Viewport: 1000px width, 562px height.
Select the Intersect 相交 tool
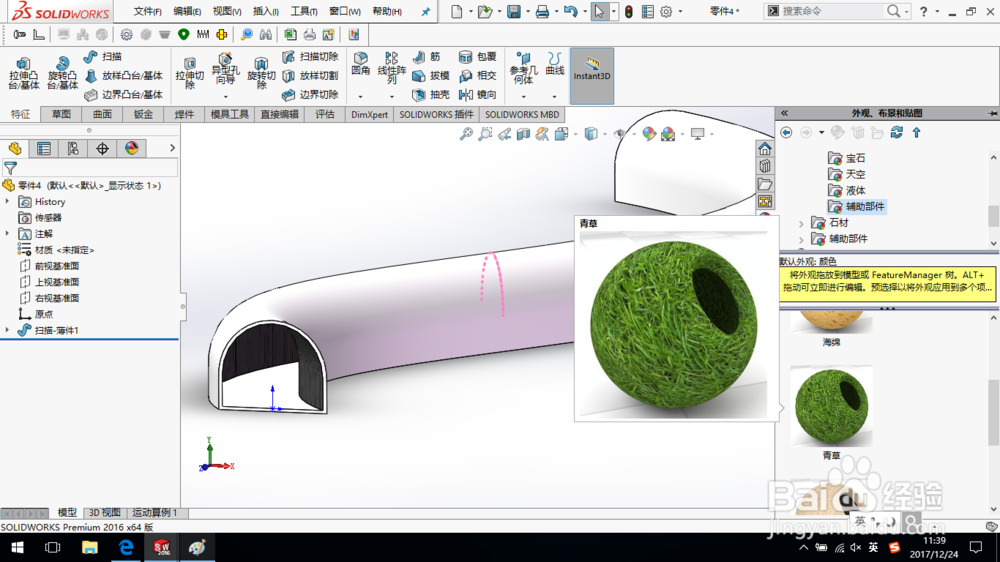[478, 76]
